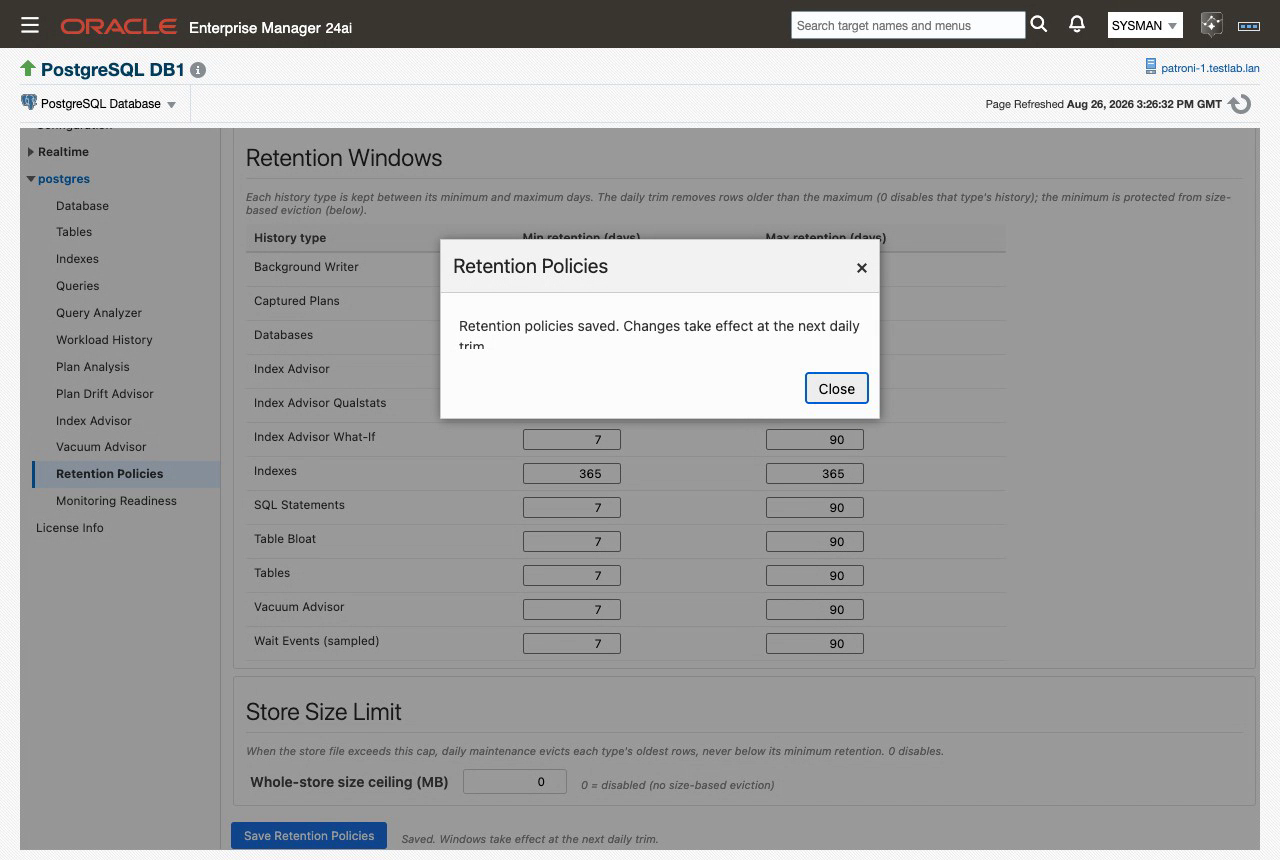The image size is (1280, 860).
Task: Select Database in sidebar
Action: (82, 206)
